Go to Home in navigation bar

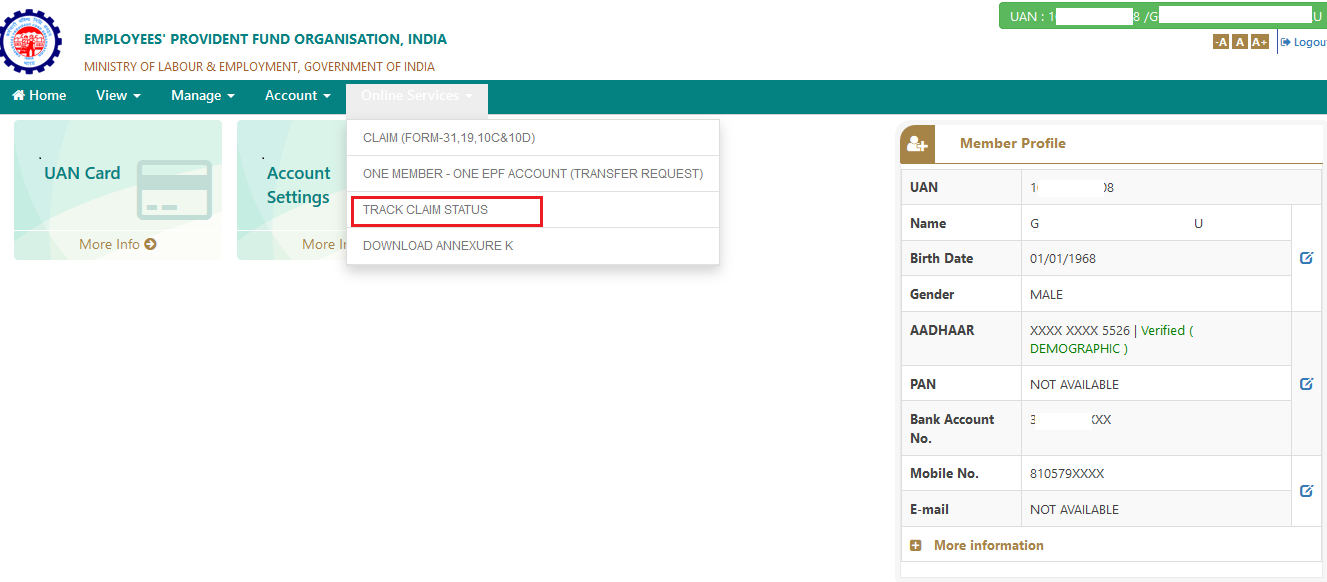[39, 96]
